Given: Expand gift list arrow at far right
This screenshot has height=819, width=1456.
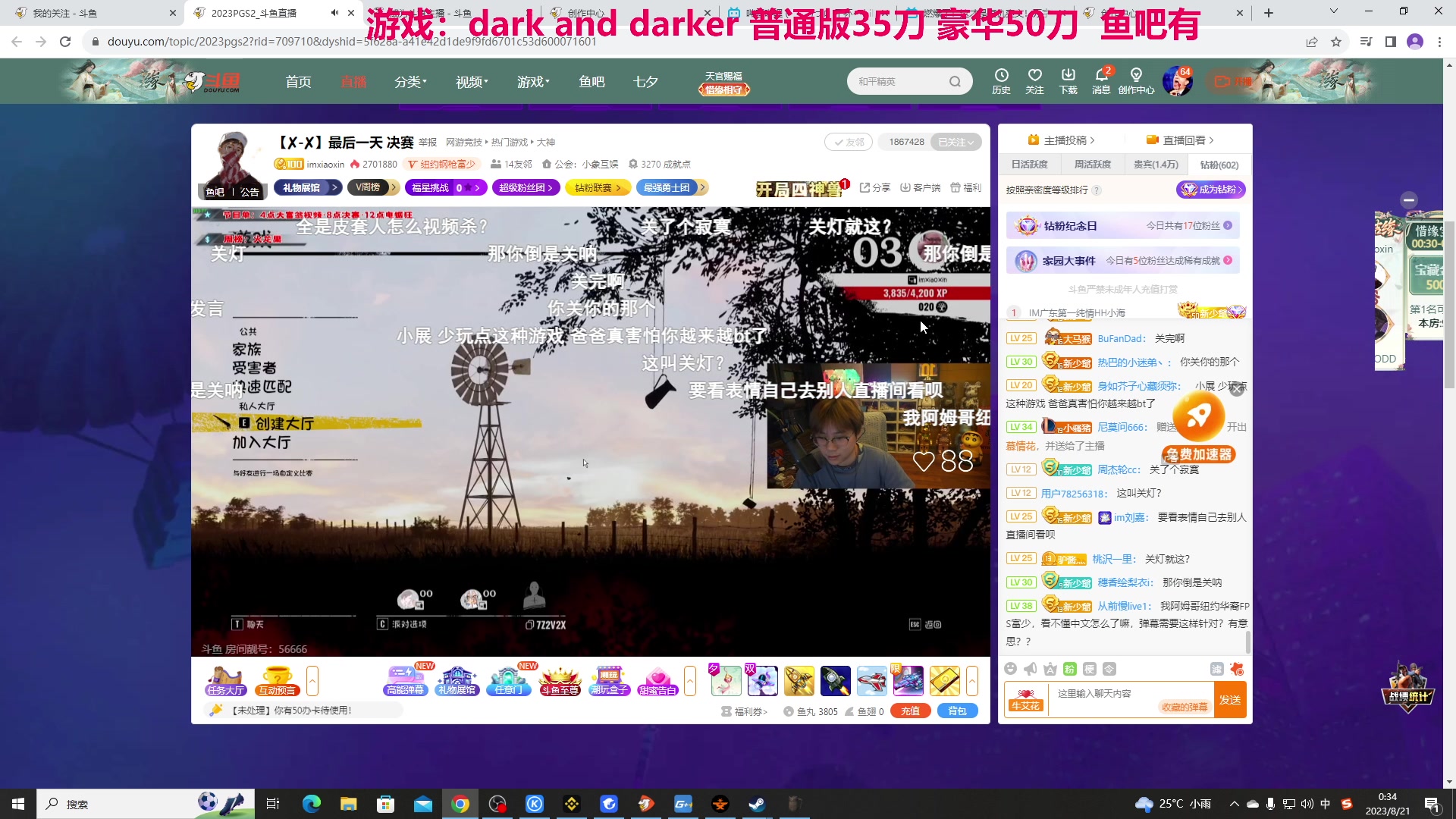Looking at the screenshot, I should [972, 680].
